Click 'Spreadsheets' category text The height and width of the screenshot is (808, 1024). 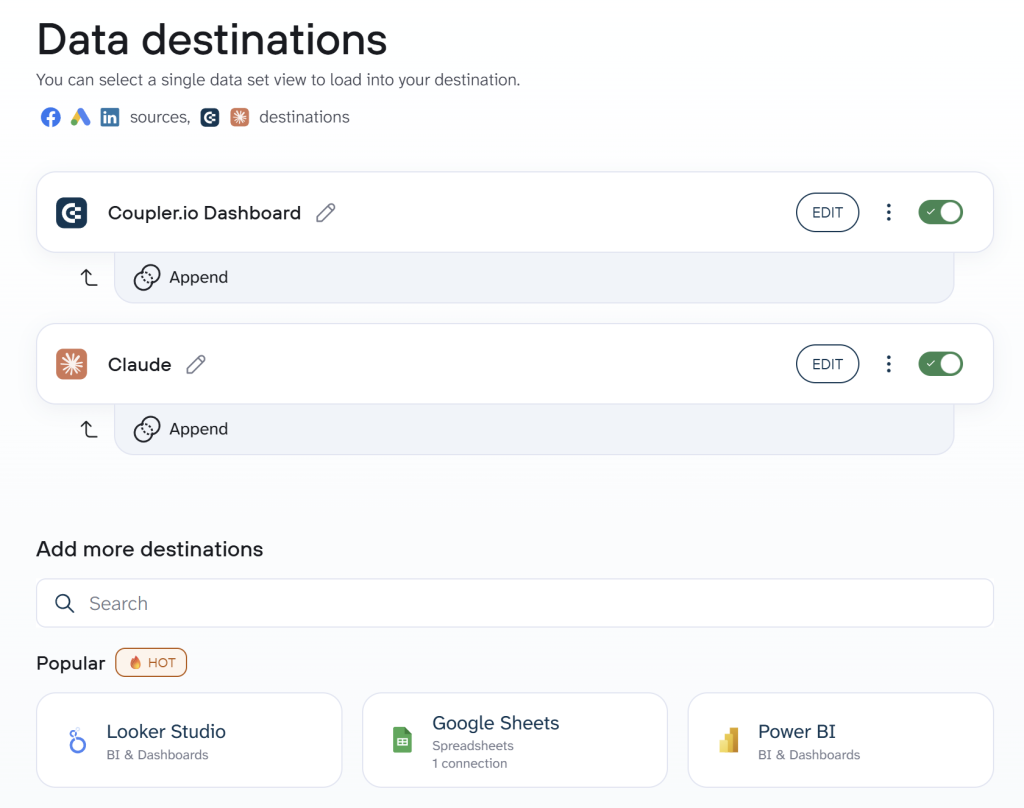tap(473, 745)
